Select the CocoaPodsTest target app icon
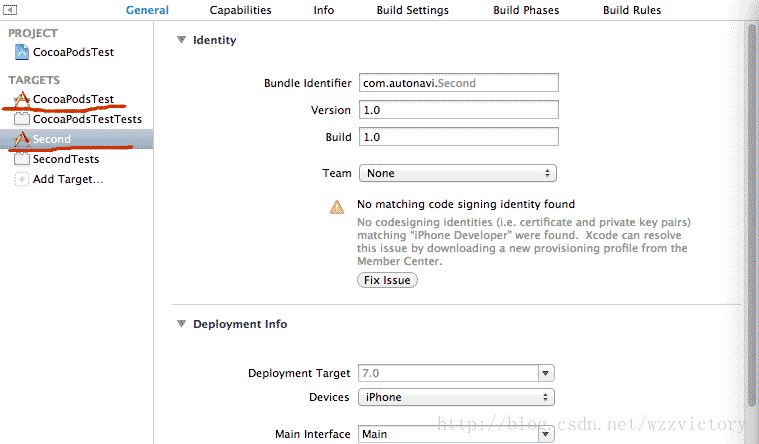Image resolution: width=759 pixels, height=444 pixels. (22, 99)
